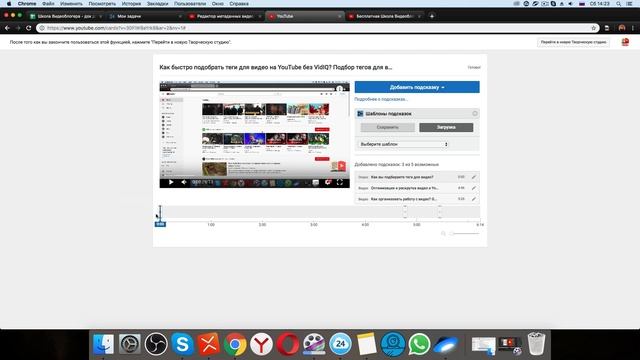Image resolution: width=640 pixels, height=360 pixels.
Task: Open Opera from the dock
Action: click(x=287, y=344)
